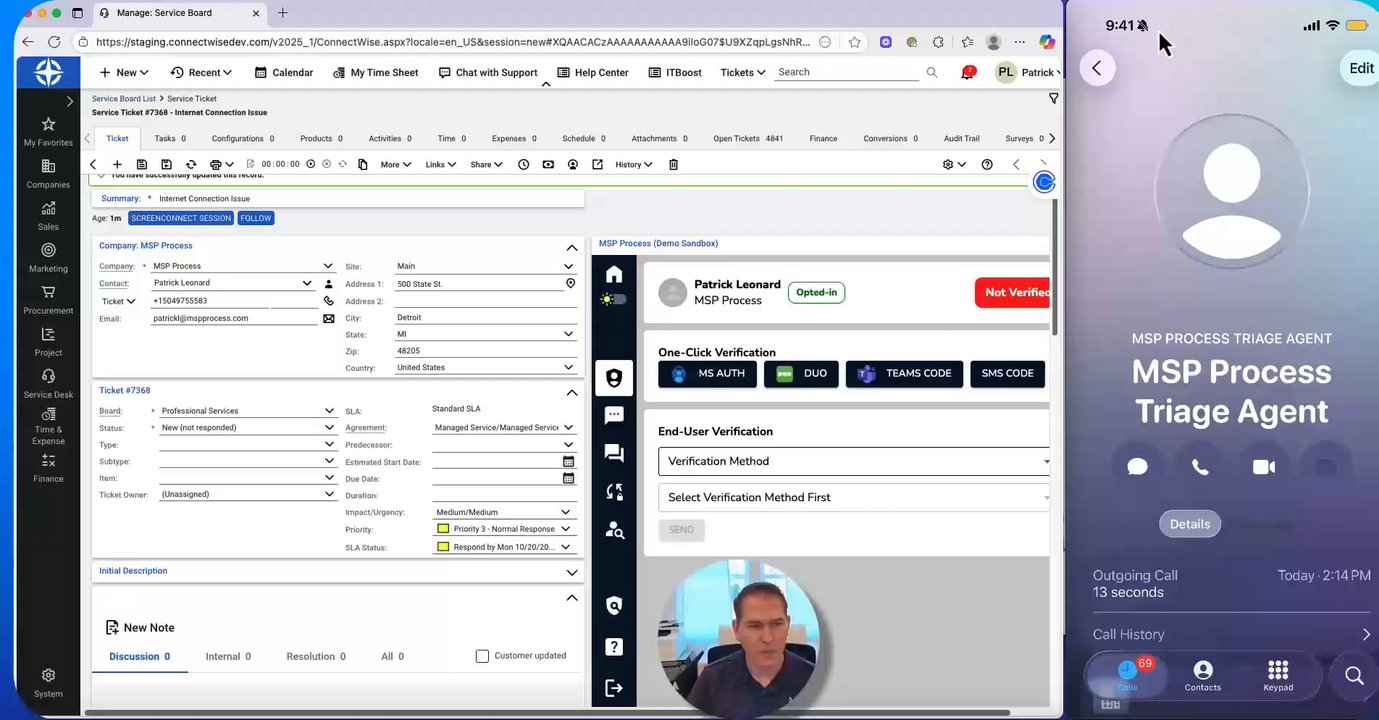Click the Email field patrickl@mspprocess.com
The width and height of the screenshot is (1379, 720).
tap(235, 319)
